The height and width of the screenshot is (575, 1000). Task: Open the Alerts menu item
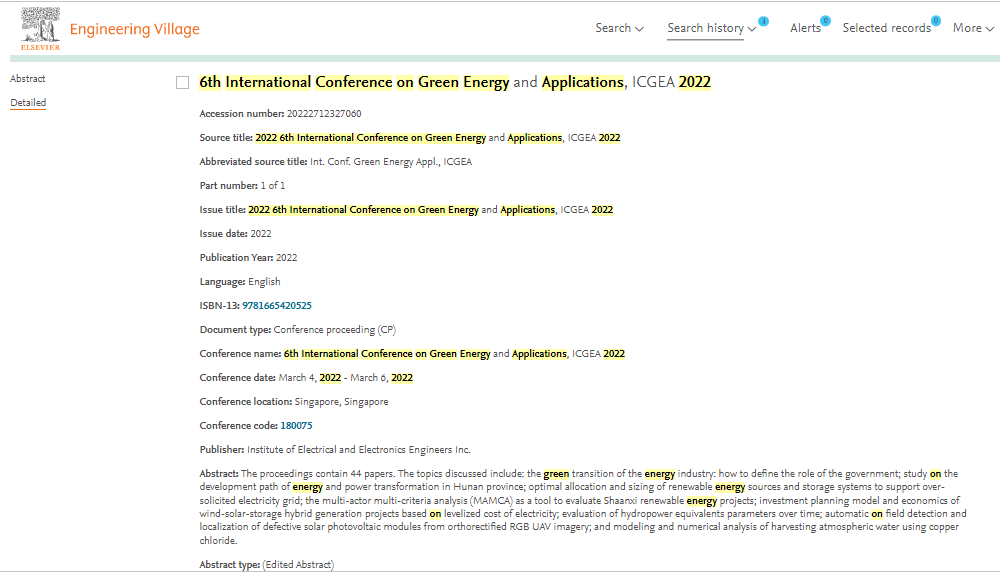805,28
